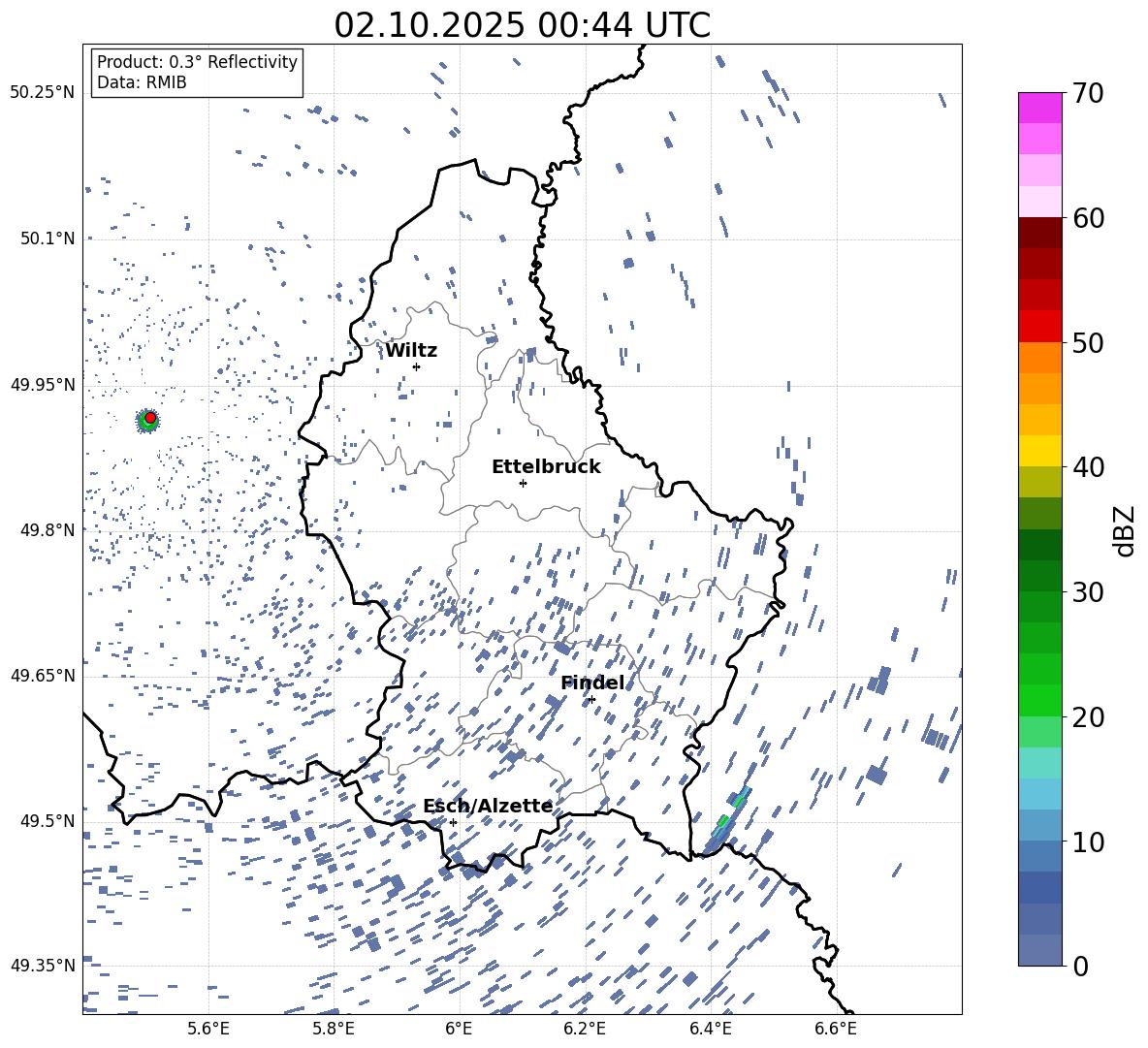
Task: Click the dBZ colorbar axis label
Action: coord(1123,530)
